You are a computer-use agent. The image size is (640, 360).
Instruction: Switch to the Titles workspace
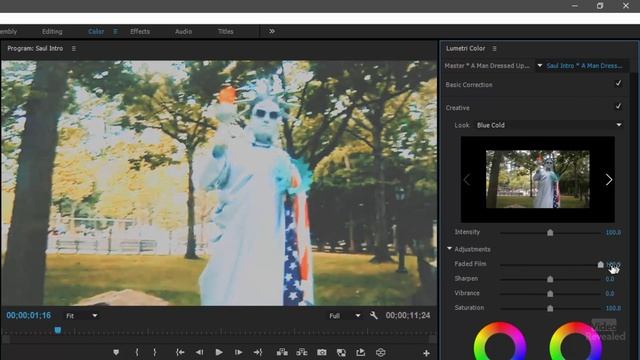click(x=225, y=31)
